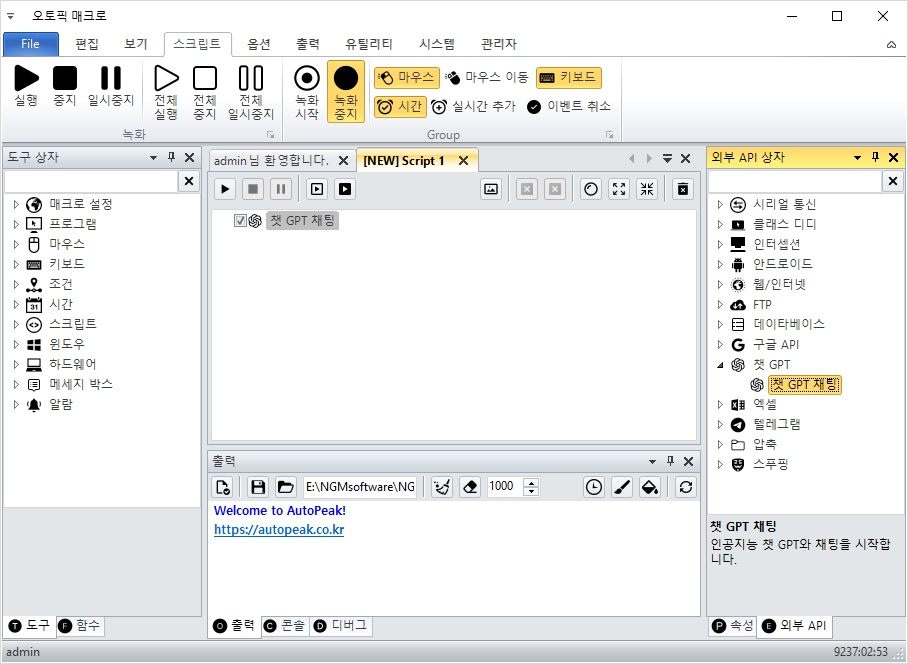Switch to the 속성 panel tab
908x664 pixels.
coord(733,626)
